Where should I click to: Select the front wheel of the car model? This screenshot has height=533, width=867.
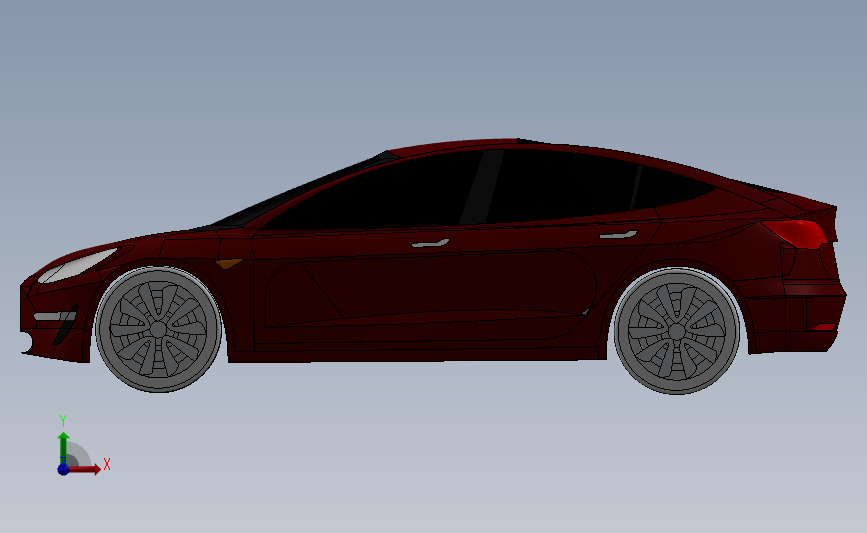coord(158,330)
